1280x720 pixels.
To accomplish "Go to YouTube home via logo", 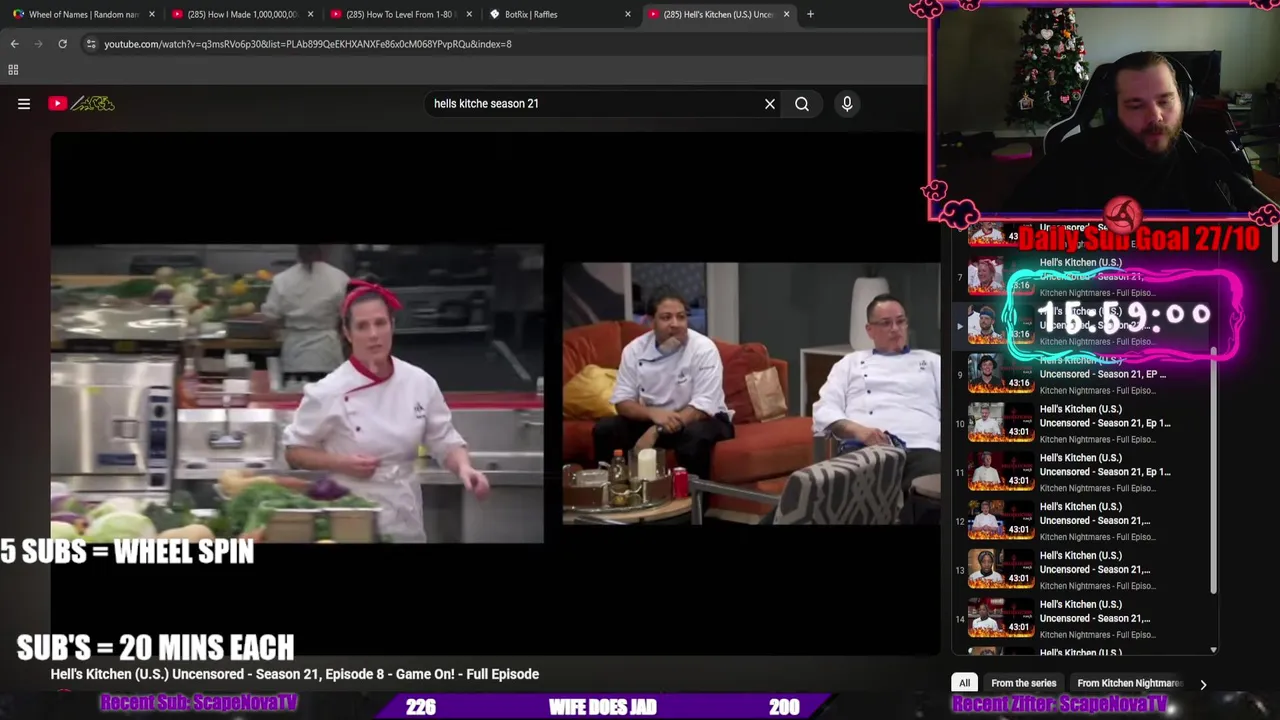I will [x=81, y=103].
